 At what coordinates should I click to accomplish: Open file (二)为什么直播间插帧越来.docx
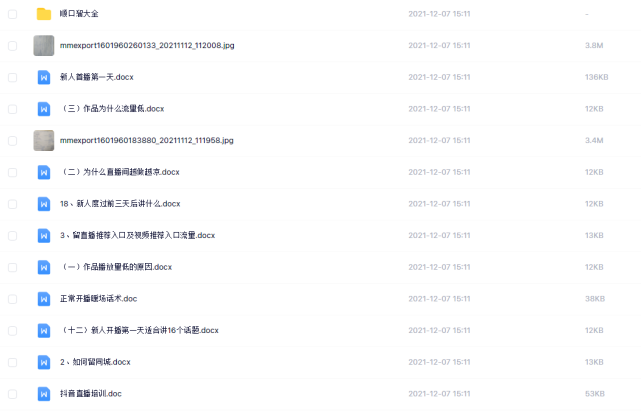(x=119, y=172)
